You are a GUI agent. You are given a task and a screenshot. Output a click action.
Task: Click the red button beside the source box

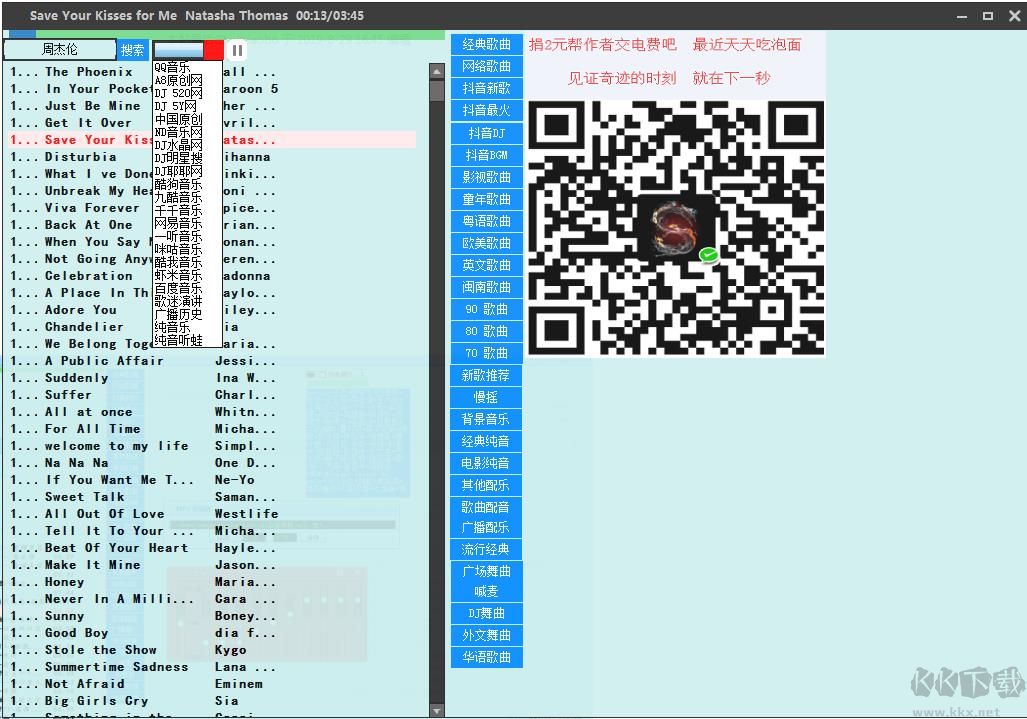[x=214, y=50]
